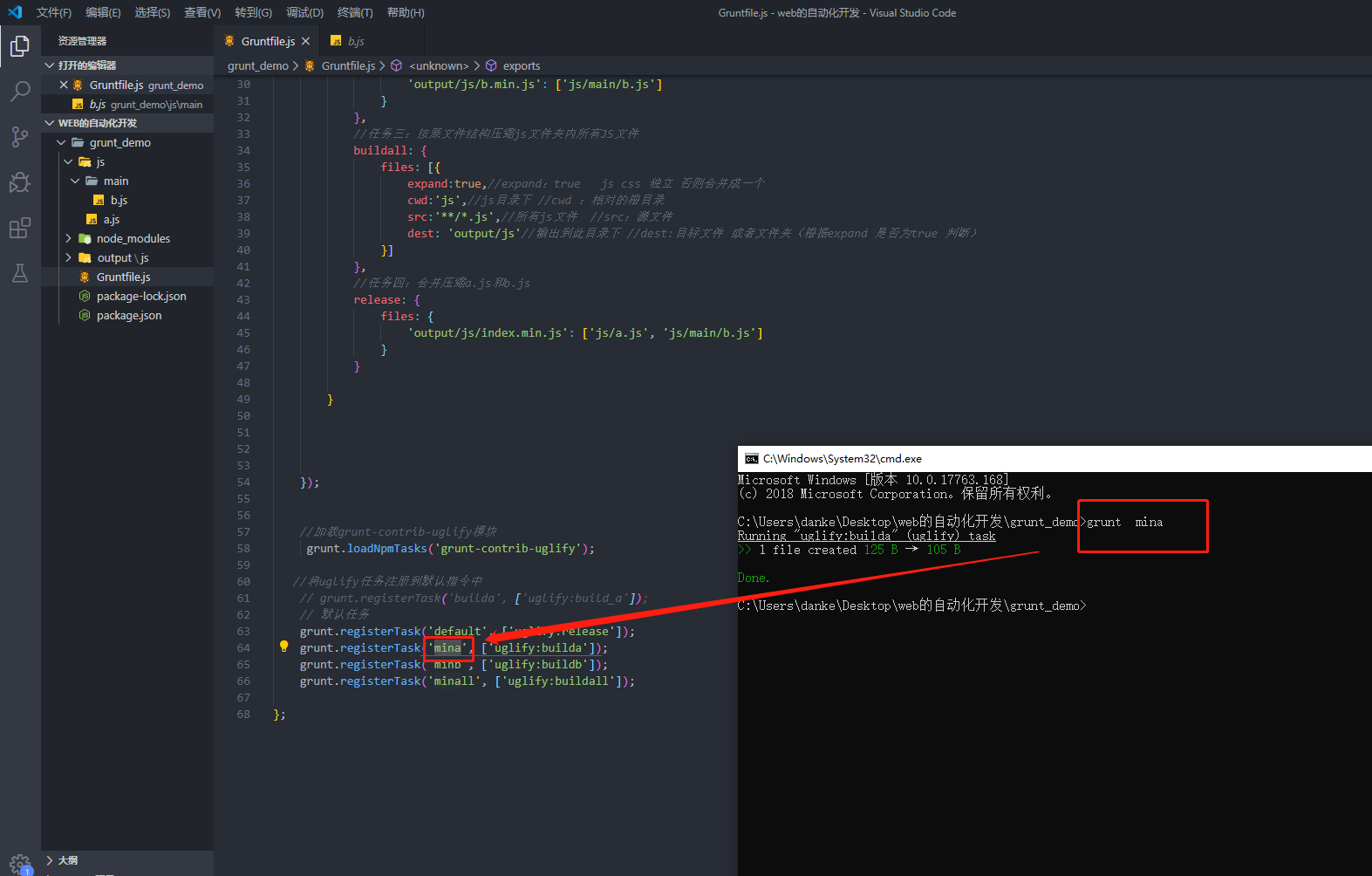The width and height of the screenshot is (1372, 876).
Task: Open the 转到(G) menu
Action: pos(253,12)
